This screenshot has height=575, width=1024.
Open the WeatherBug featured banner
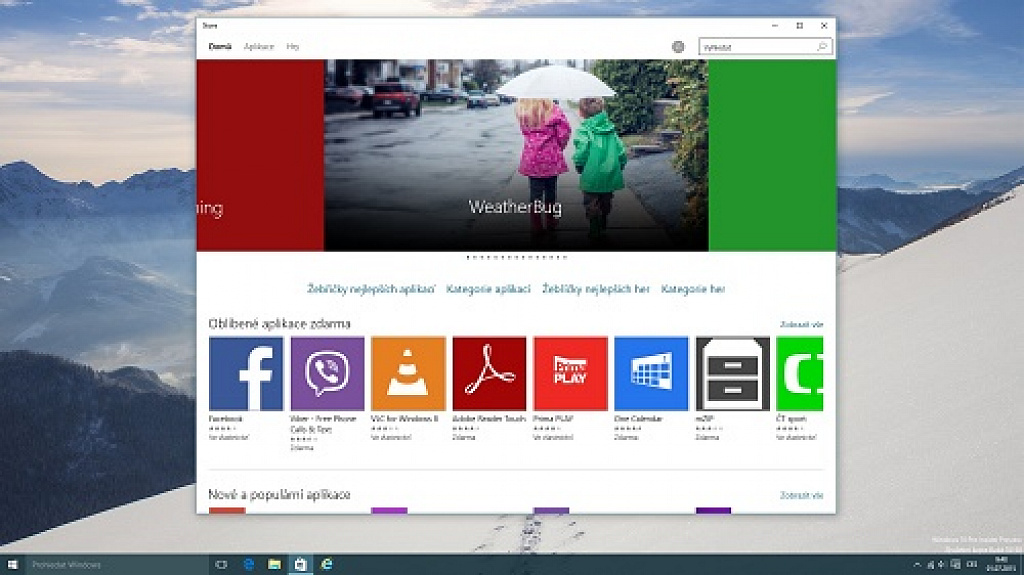[516, 156]
